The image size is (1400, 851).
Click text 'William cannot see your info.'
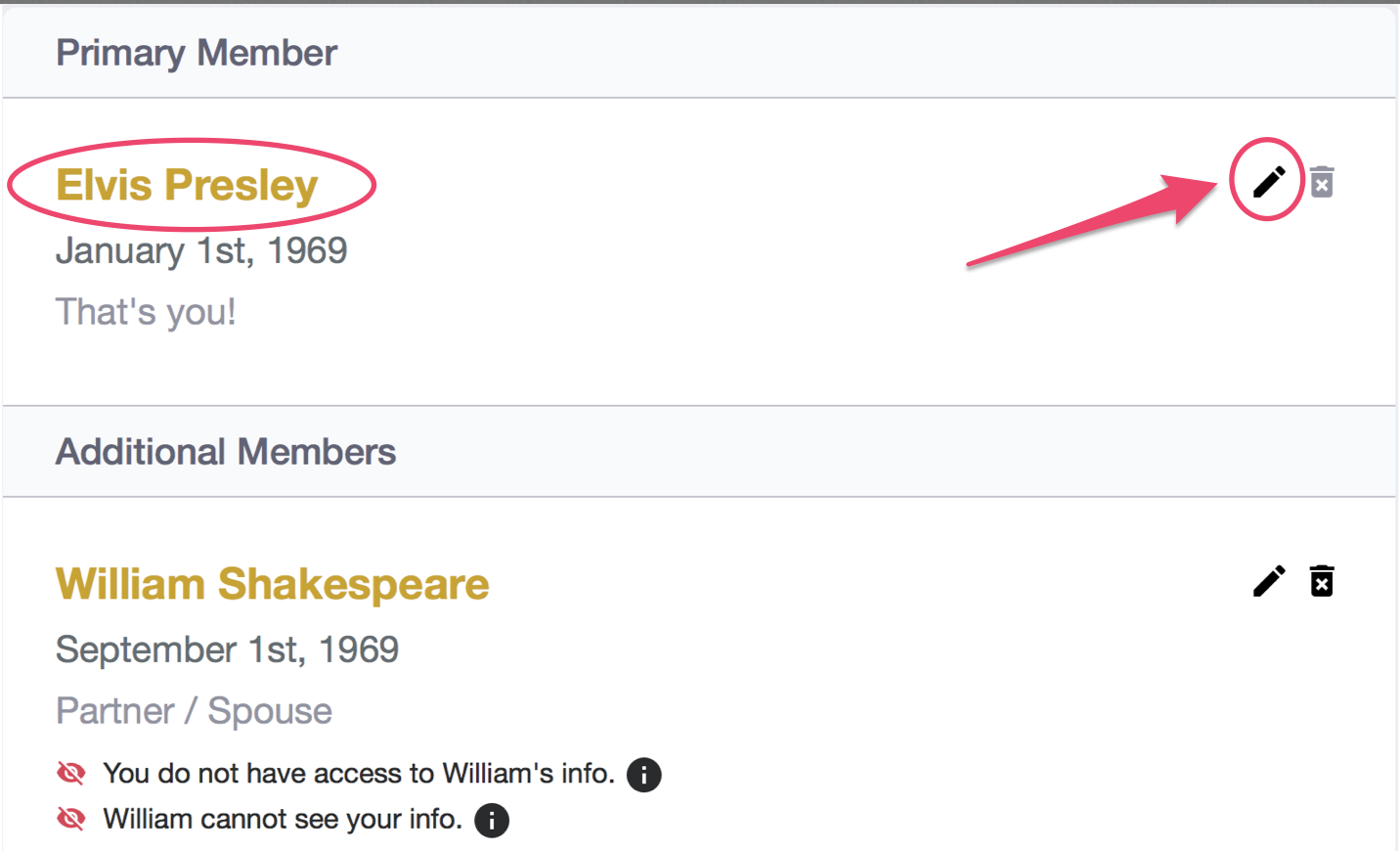(x=283, y=819)
